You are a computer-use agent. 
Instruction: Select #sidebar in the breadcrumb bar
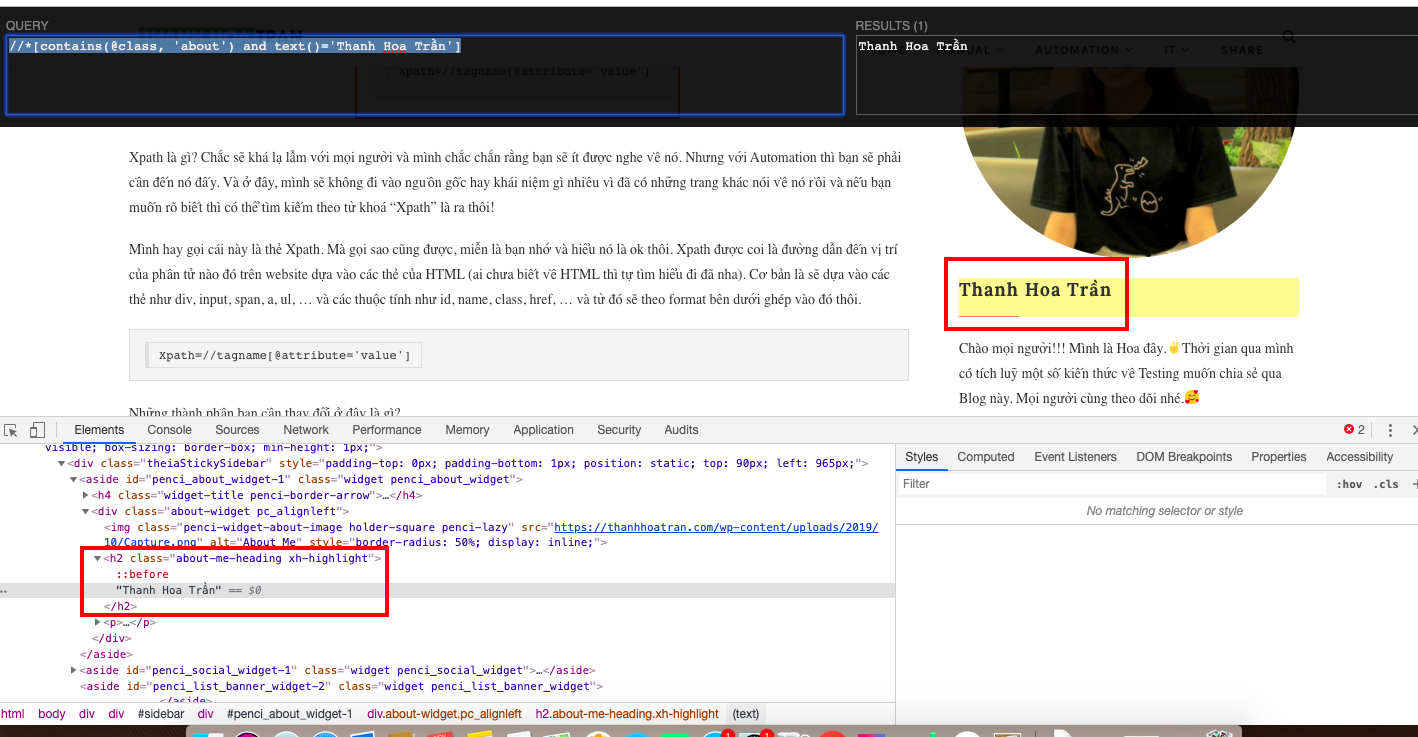tap(161, 714)
